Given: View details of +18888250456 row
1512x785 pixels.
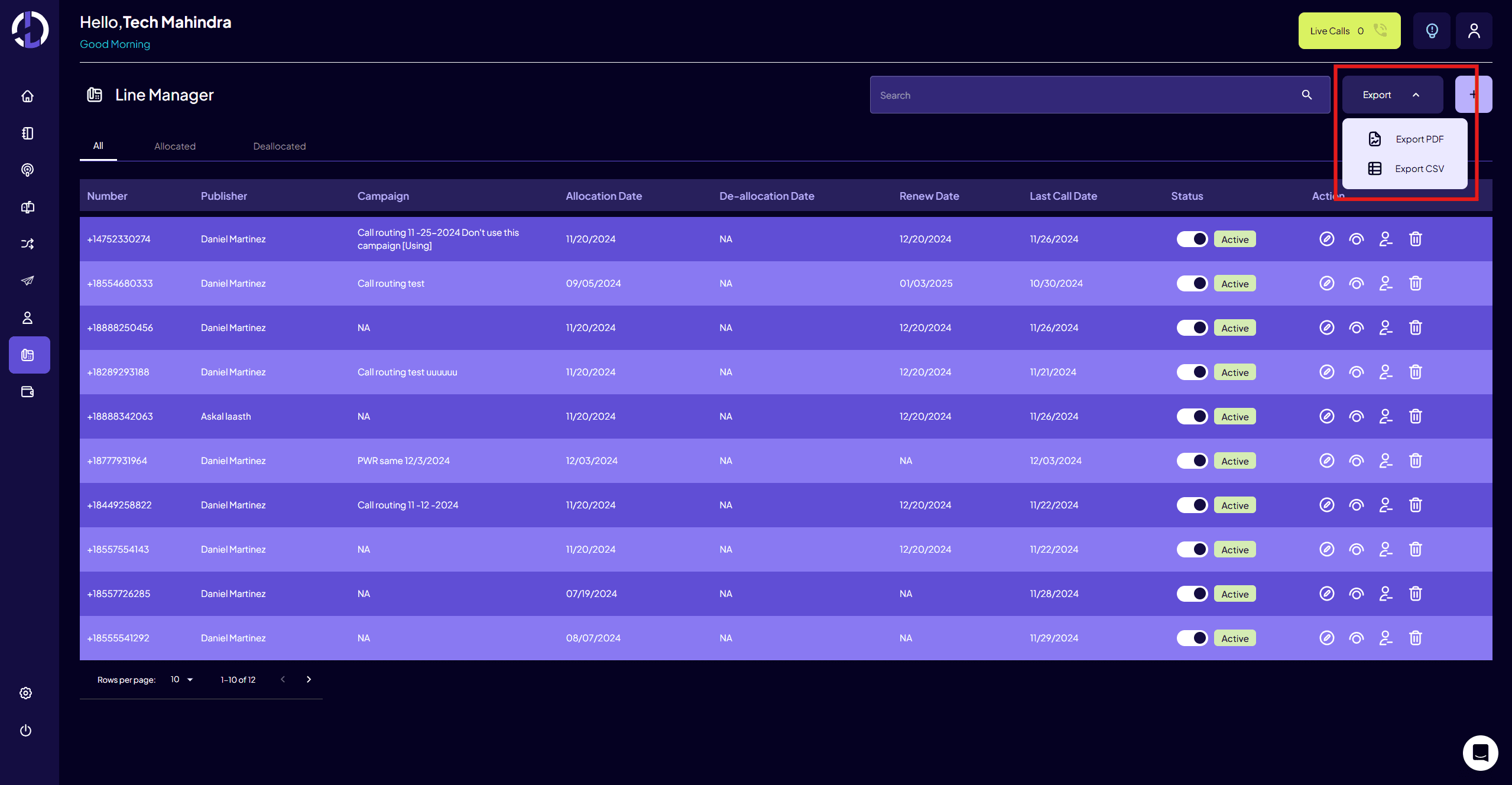Looking at the screenshot, I should 1356,327.
